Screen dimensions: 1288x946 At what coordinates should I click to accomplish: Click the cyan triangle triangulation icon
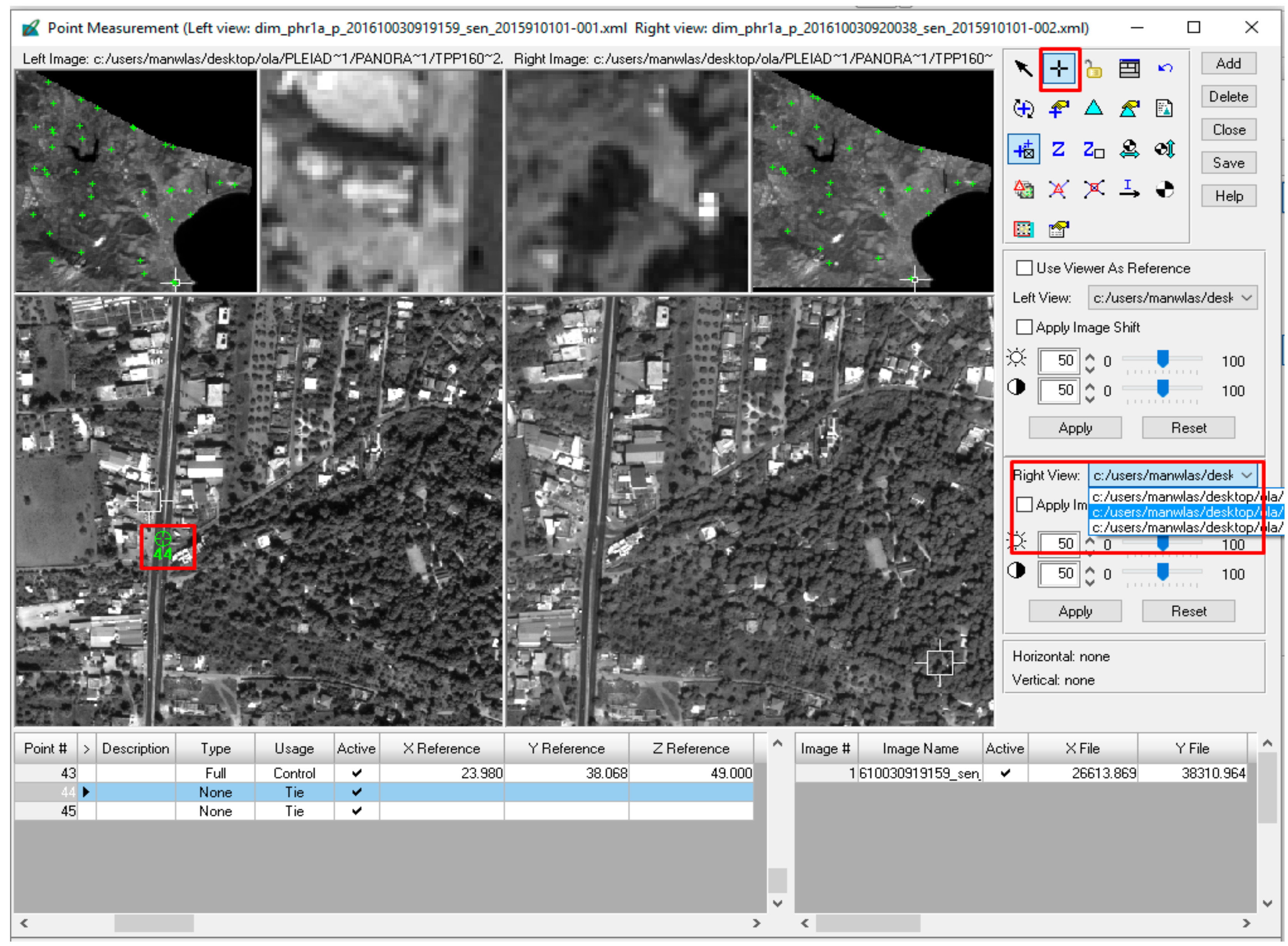(x=1093, y=108)
